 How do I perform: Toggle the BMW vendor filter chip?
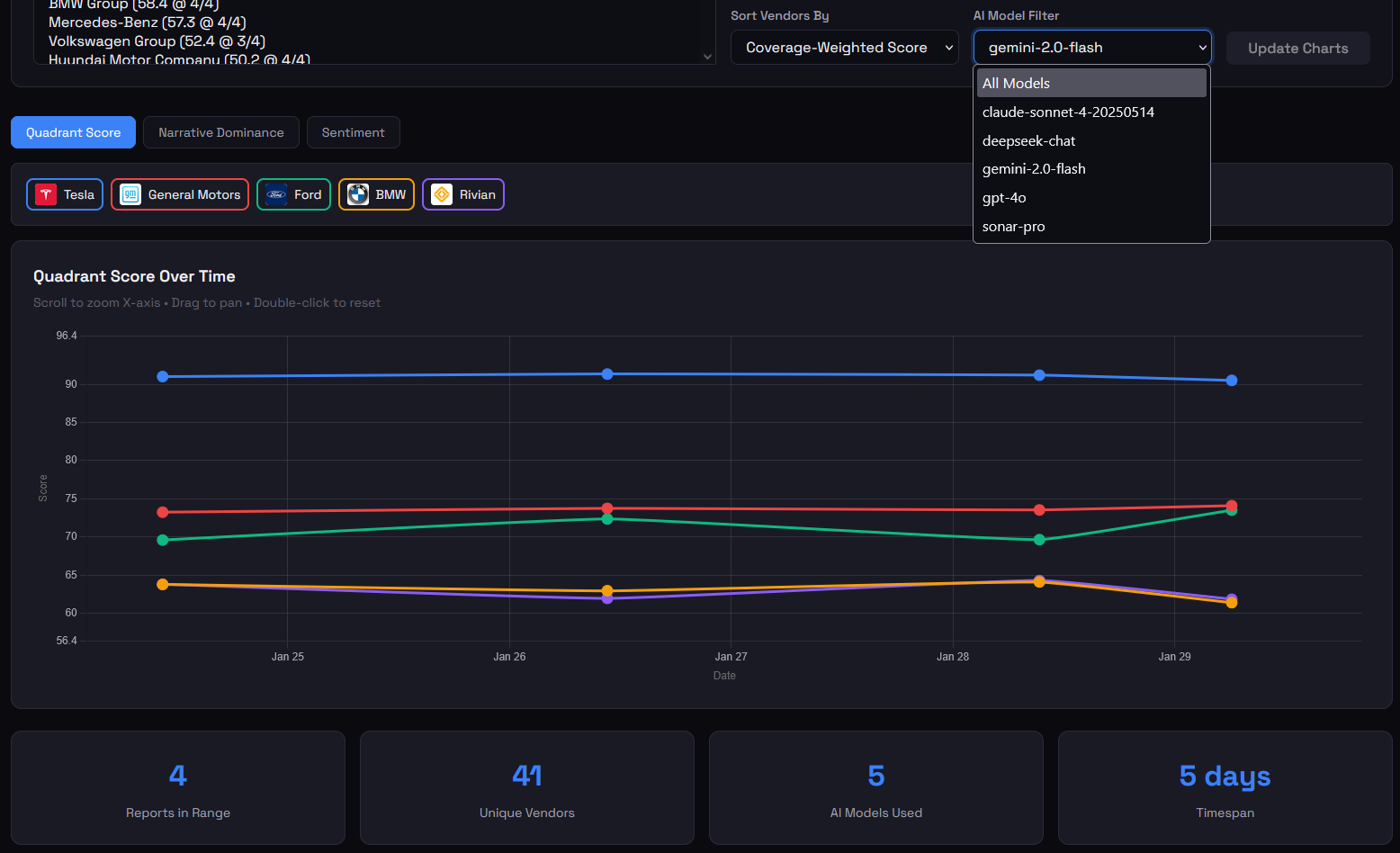[376, 194]
